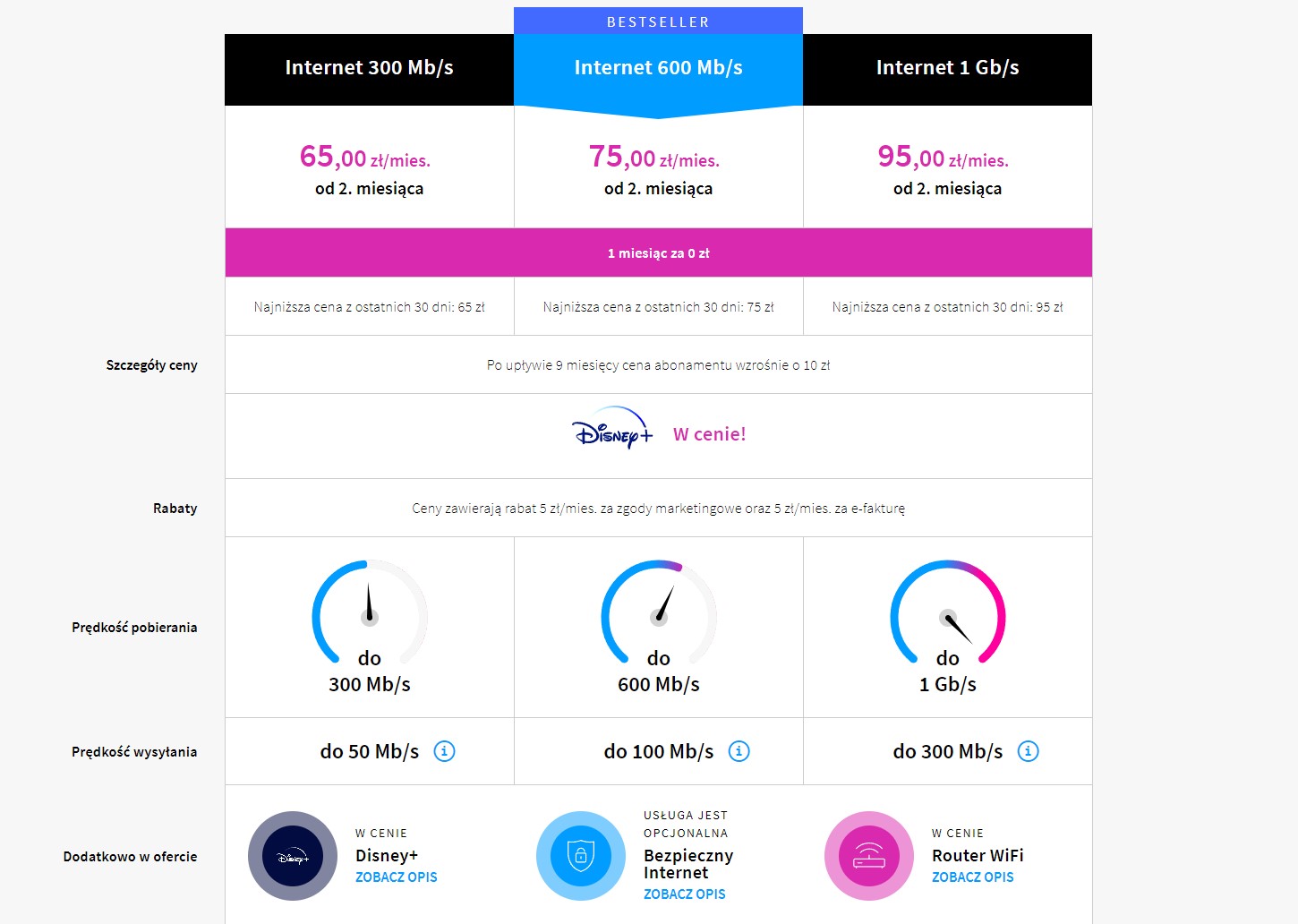This screenshot has height=924, width=1298.
Task: Open ZOBACZ OPIS link under Disney+
Action: [397, 877]
